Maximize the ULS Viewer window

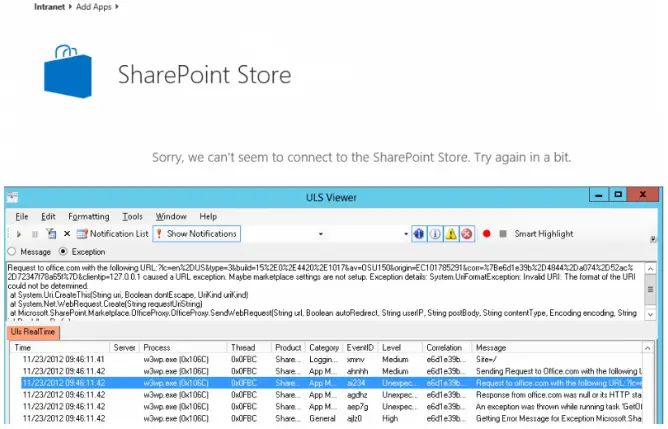618,195
